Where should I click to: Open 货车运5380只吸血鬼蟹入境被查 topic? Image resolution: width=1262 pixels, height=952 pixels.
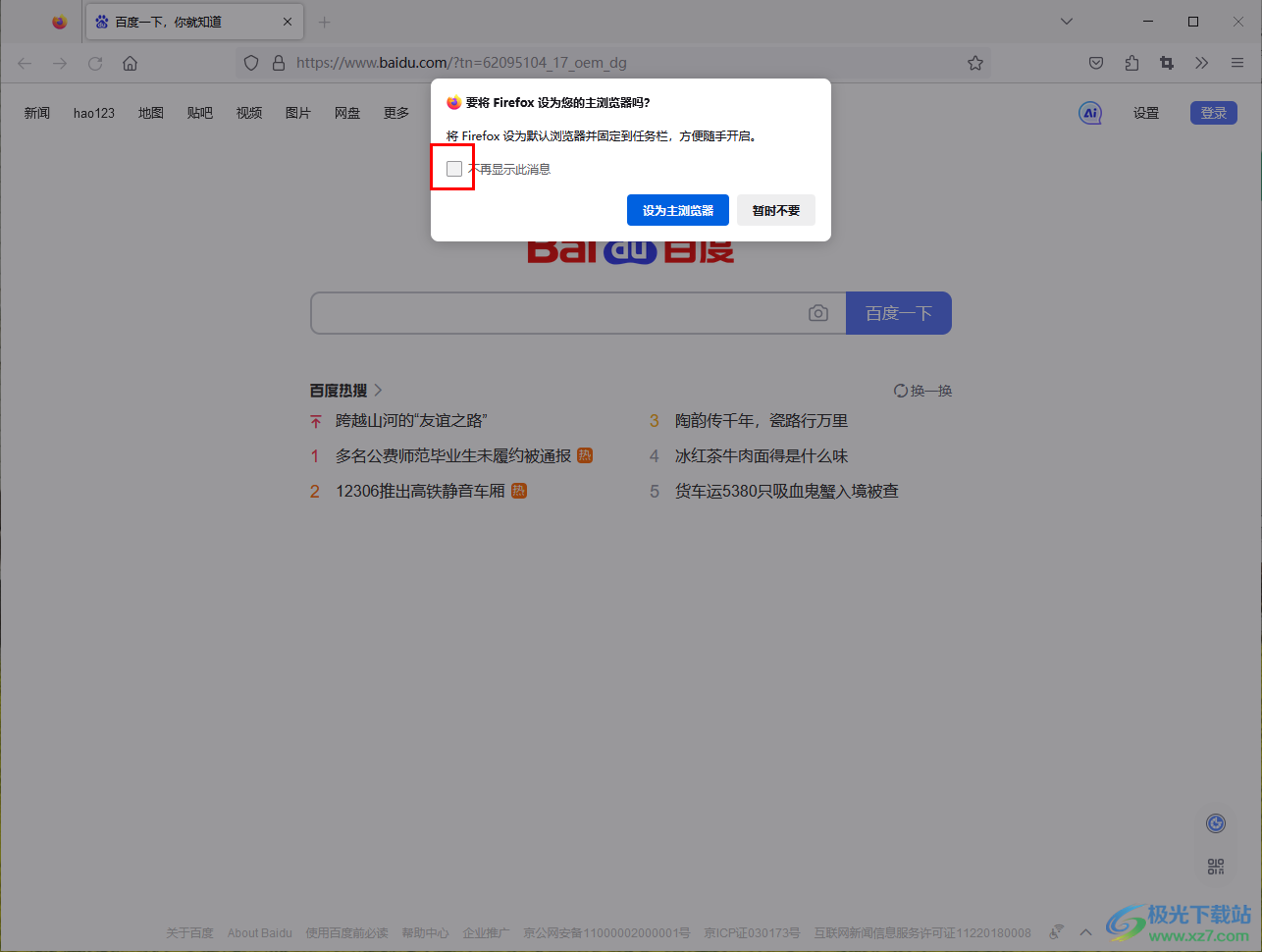pos(787,492)
